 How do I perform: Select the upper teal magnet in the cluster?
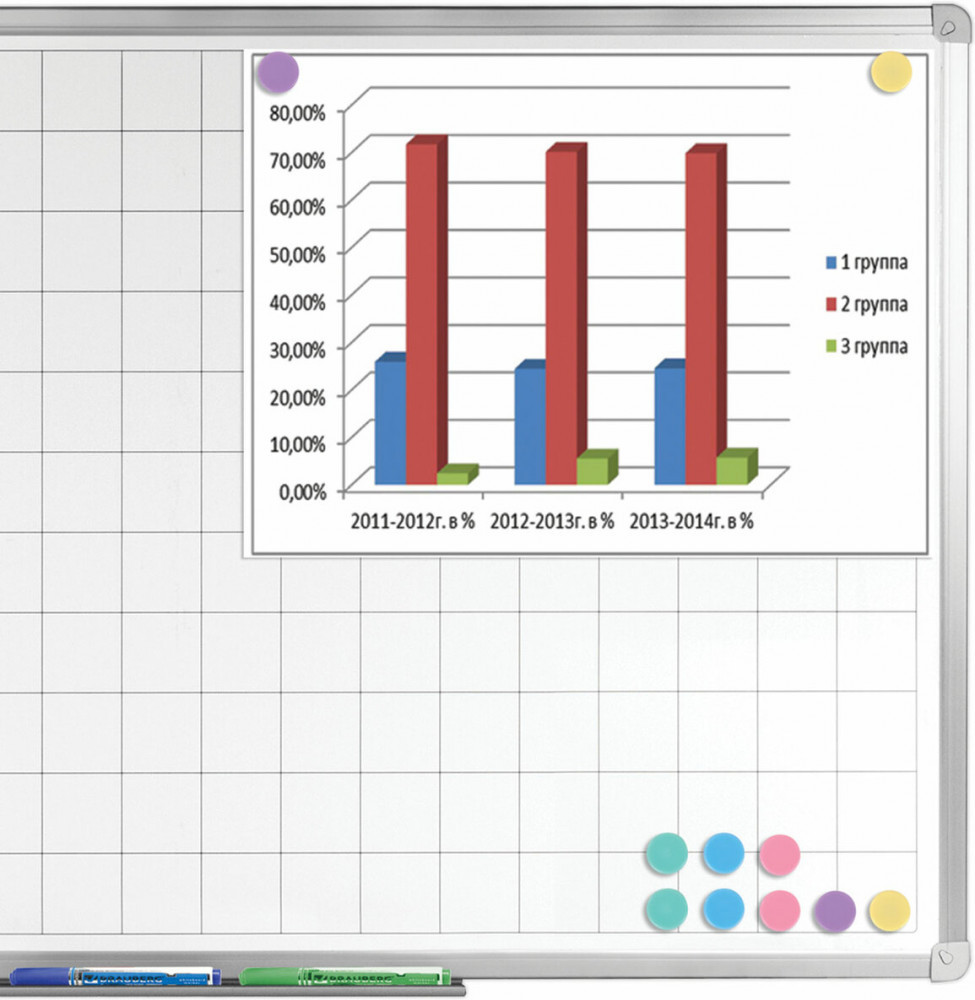click(667, 854)
